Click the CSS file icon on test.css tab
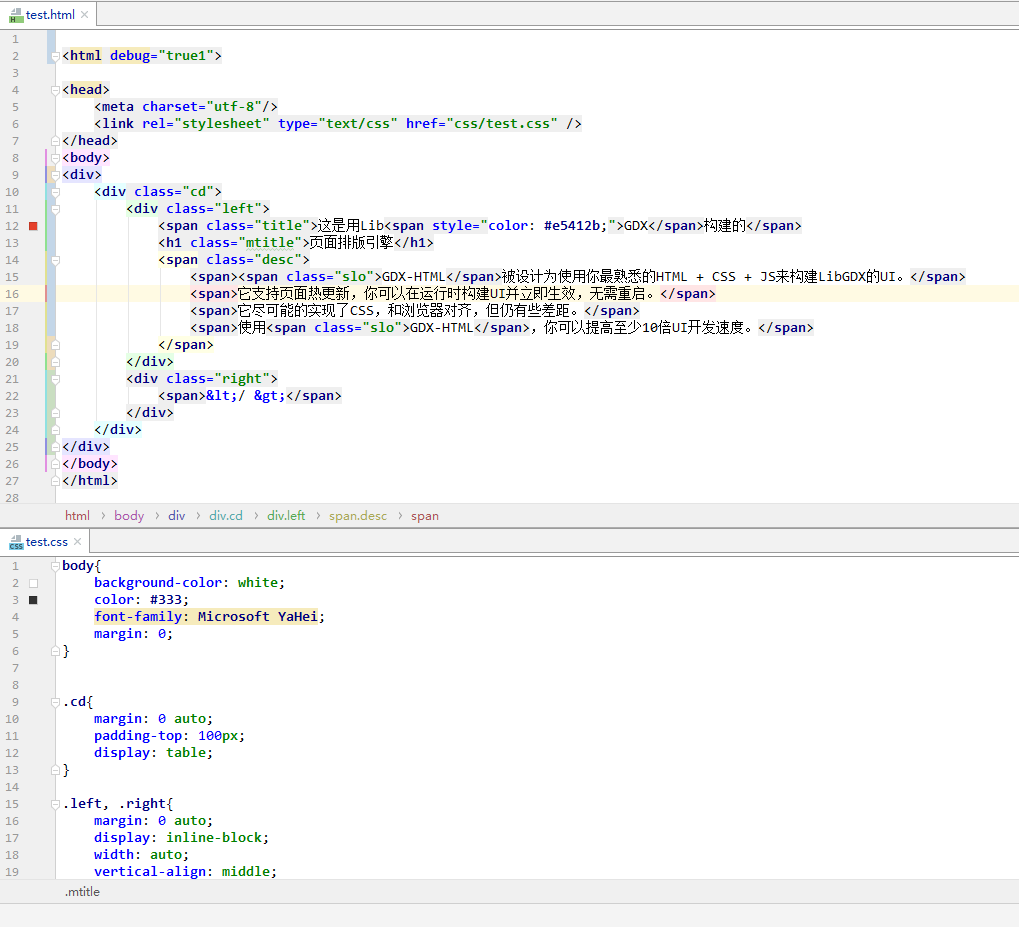Image resolution: width=1019 pixels, height=927 pixels. click(16, 542)
